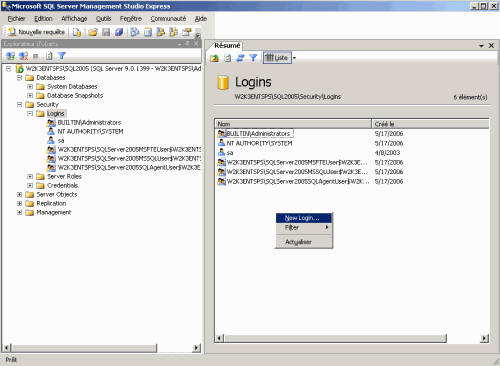
Task: Open the Fichier menu
Action: pyautogui.click(x=16, y=19)
